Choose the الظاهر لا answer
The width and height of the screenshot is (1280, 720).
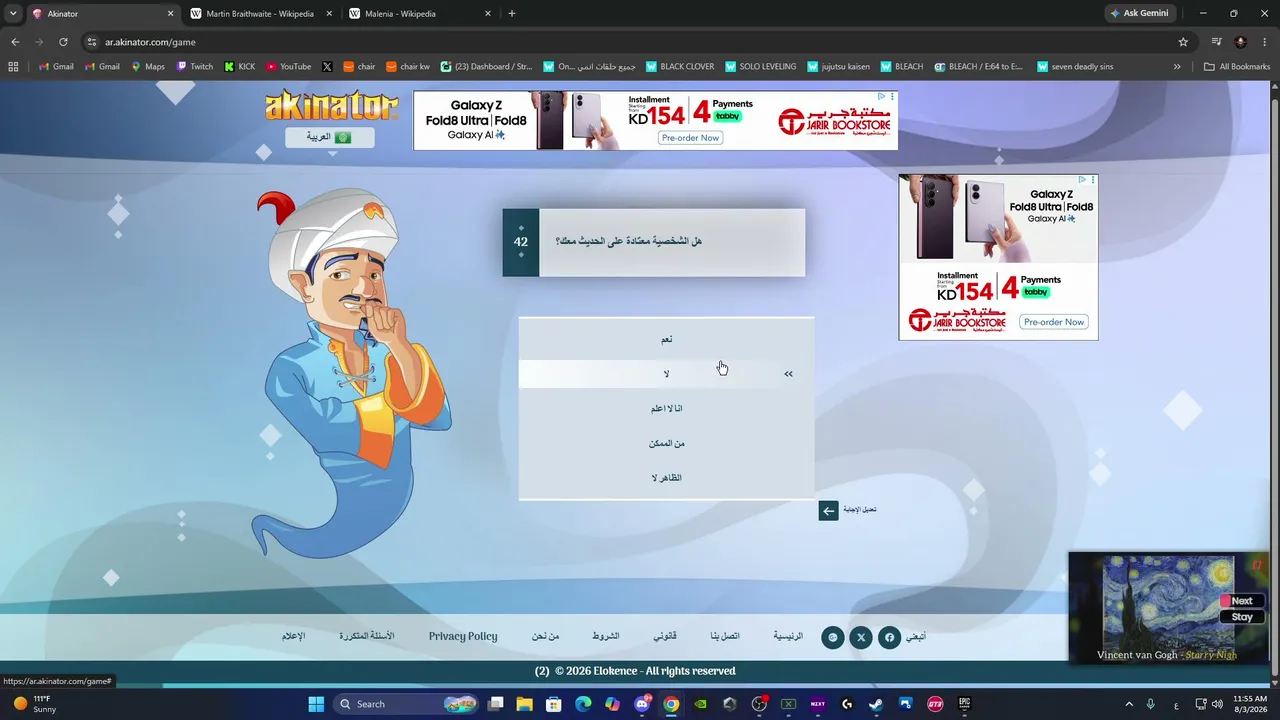tap(666, 478)
